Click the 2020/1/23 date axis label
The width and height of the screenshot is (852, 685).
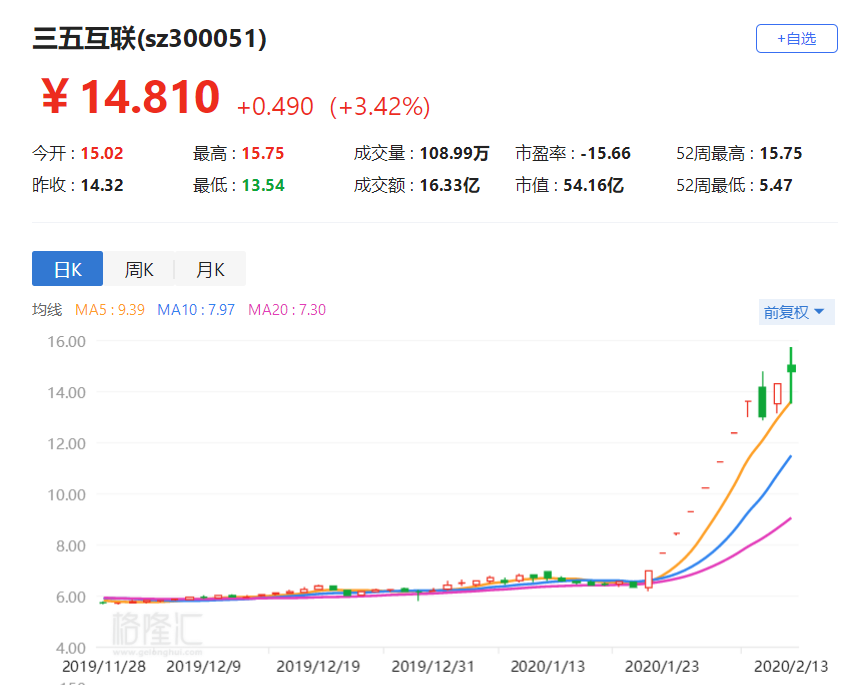pyautogui.click(x=662, y=667)
